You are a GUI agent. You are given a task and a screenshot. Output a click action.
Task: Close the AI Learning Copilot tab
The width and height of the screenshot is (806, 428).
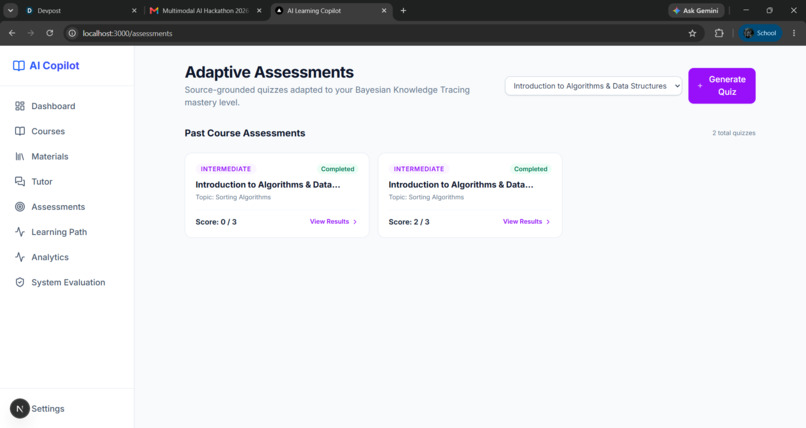click(384, 10)
